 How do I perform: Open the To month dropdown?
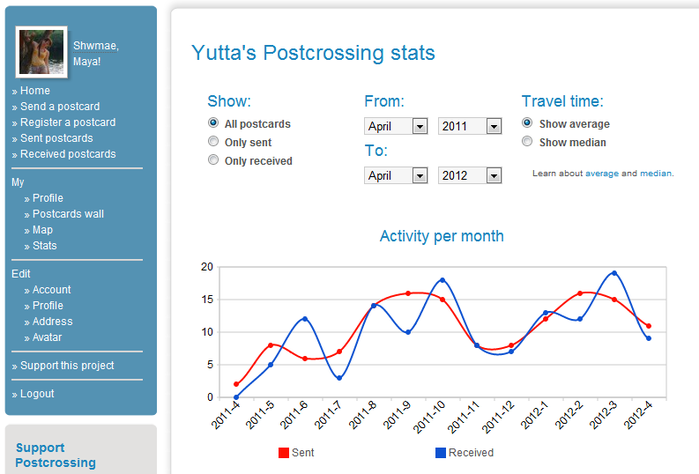(396, 175)
